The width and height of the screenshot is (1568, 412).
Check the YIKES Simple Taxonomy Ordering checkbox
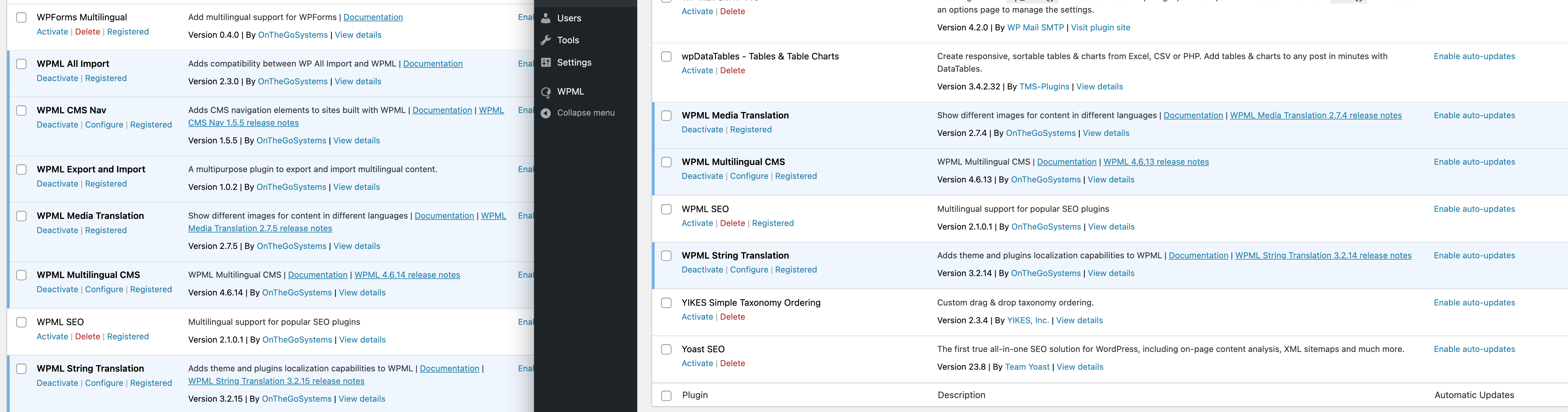pyautogui.click(x=667, y=303)
